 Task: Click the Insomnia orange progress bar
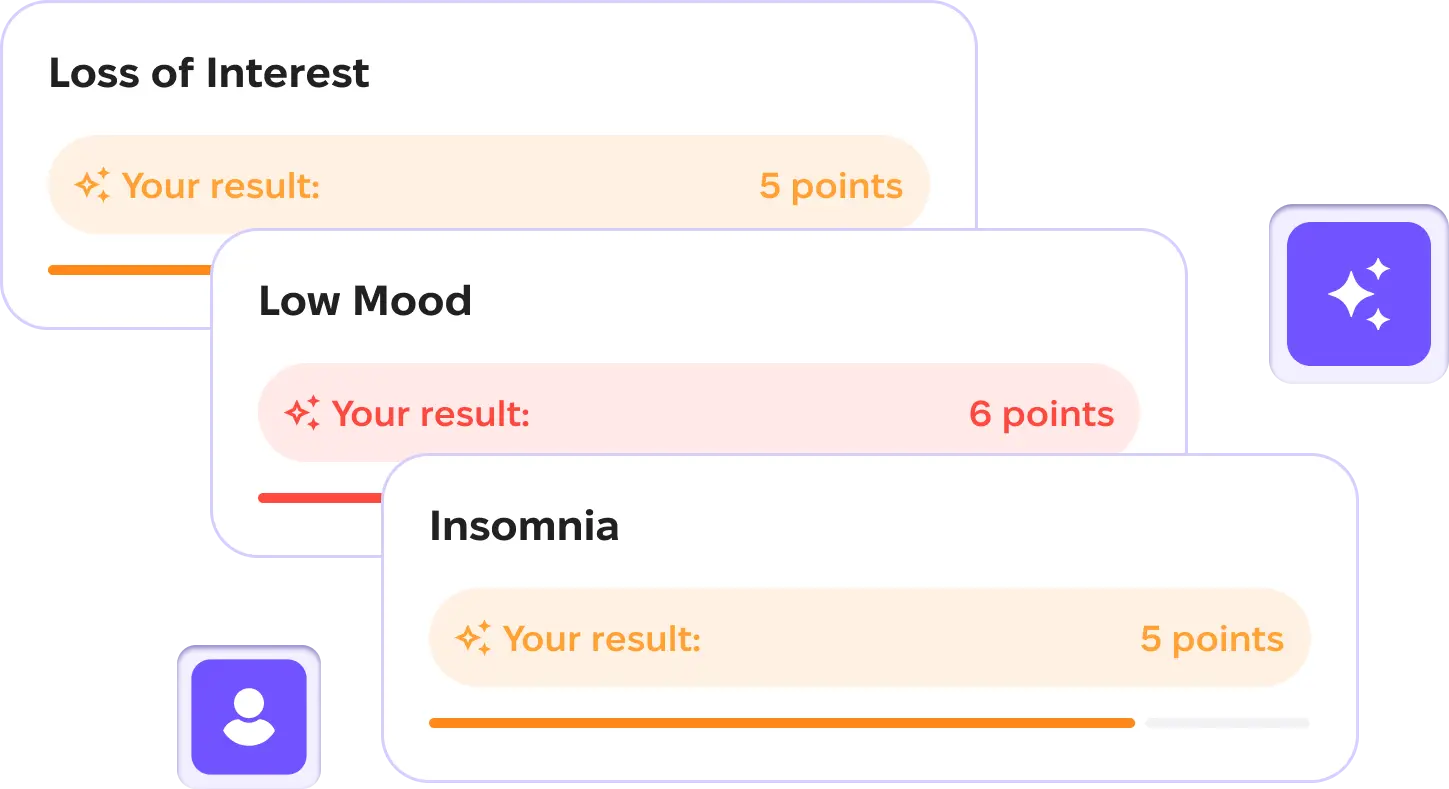[781, 722]
